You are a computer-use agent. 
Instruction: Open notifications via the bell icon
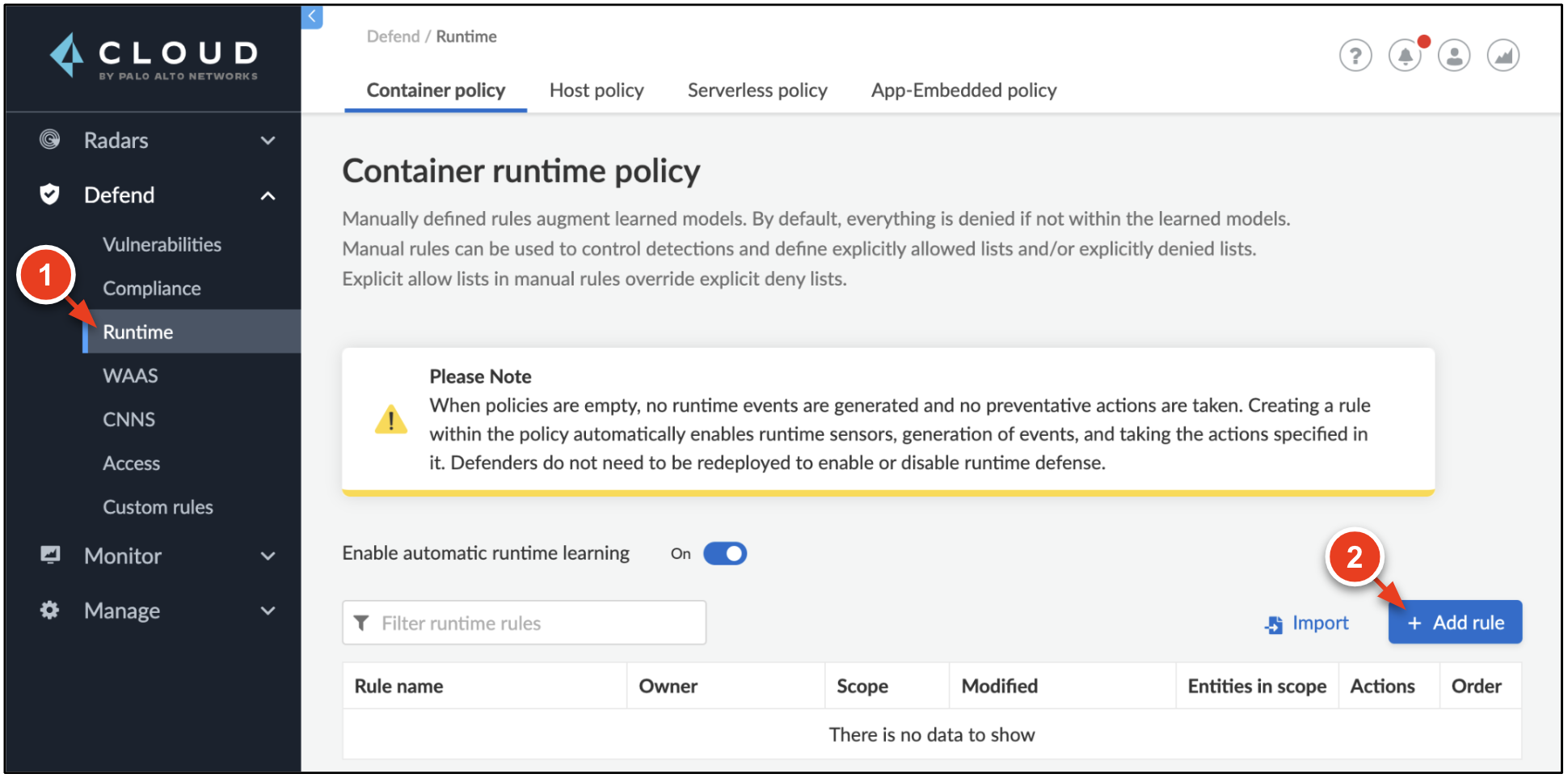click(1406, 55)
